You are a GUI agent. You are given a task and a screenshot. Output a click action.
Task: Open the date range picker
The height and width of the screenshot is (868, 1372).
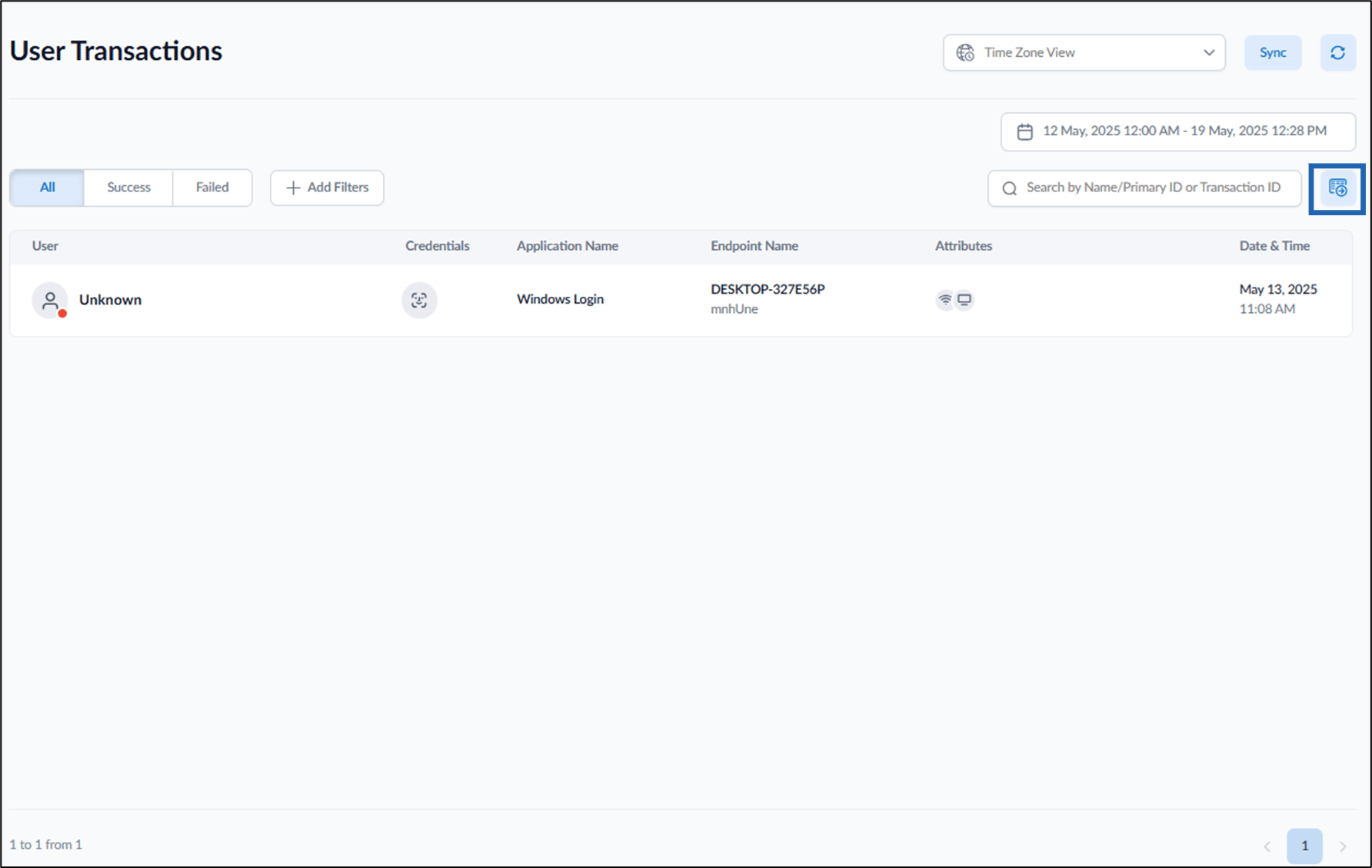tap(1177, 131)
